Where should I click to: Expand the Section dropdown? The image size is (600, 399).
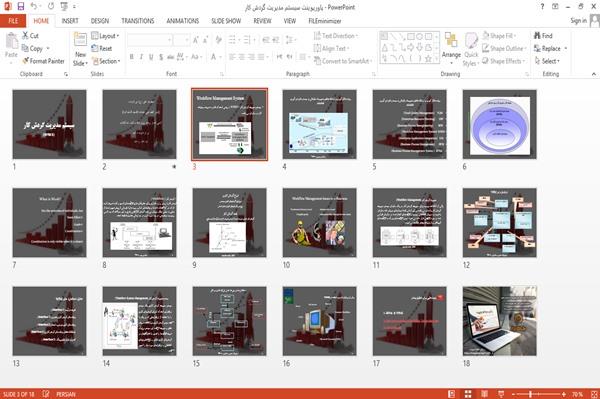[x=106, y=61]
